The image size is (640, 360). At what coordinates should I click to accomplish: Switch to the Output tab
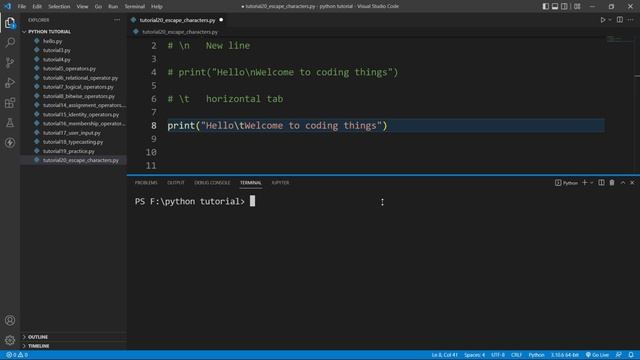(176, 182)
